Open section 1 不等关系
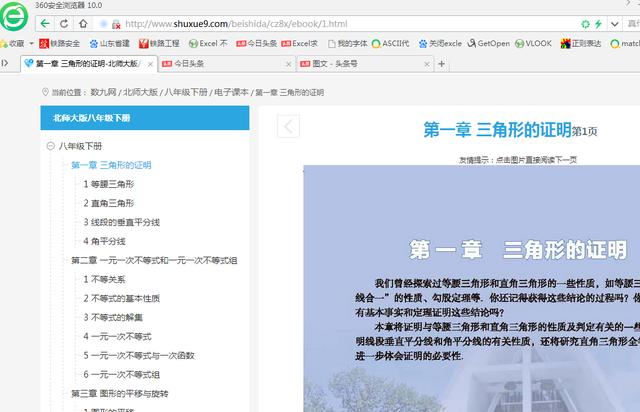Viewport: 640px width, 412px height. coord(104,279)
